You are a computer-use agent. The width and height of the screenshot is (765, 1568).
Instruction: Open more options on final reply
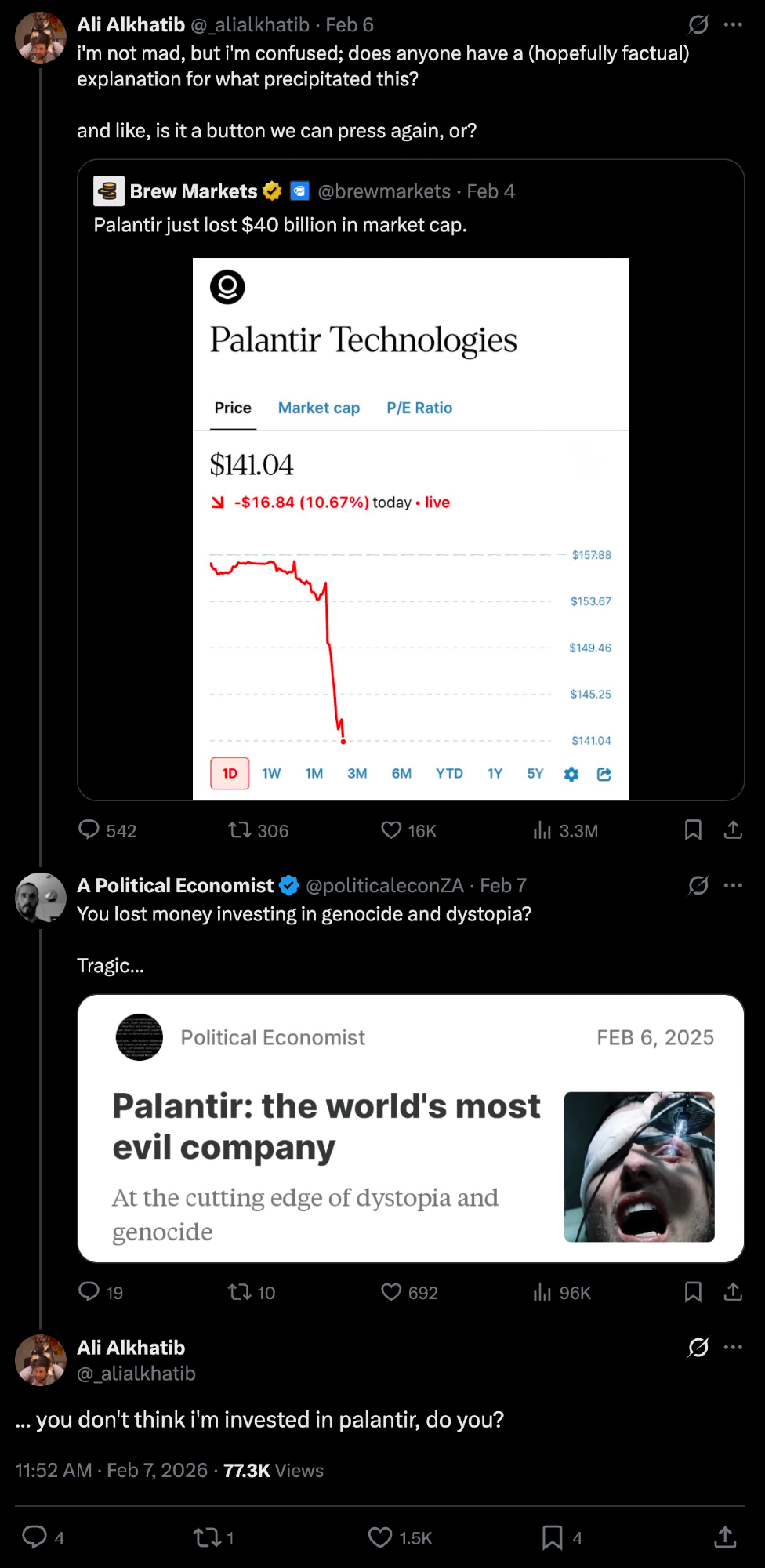pos(733,1347)
